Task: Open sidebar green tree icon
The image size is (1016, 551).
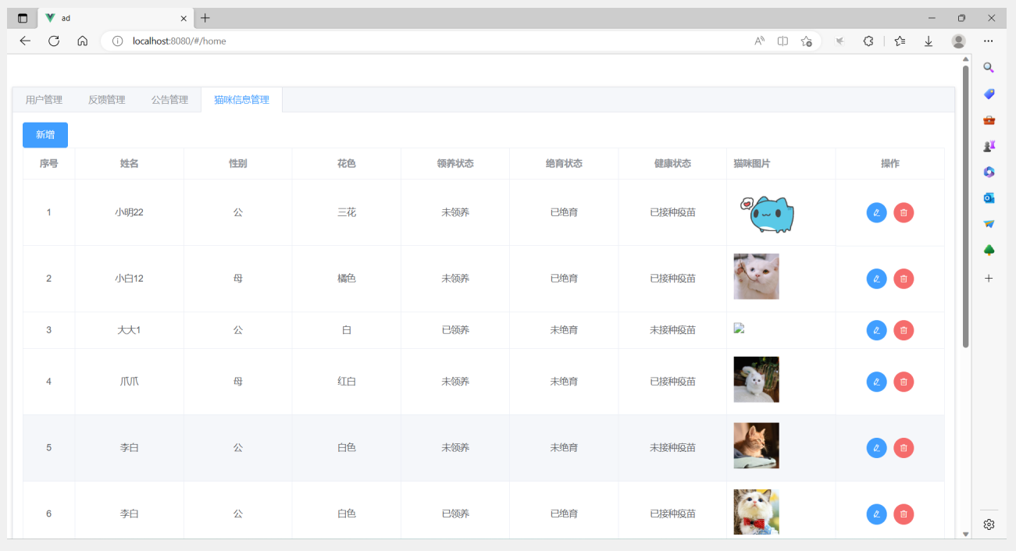Action: click(x=989, y=250)
